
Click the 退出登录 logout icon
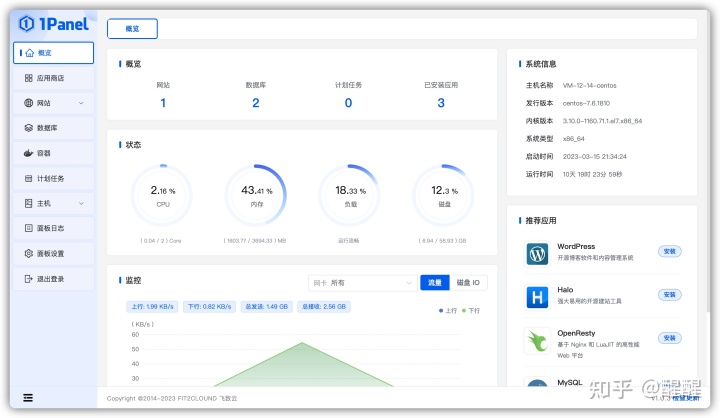tap(28, 278)
